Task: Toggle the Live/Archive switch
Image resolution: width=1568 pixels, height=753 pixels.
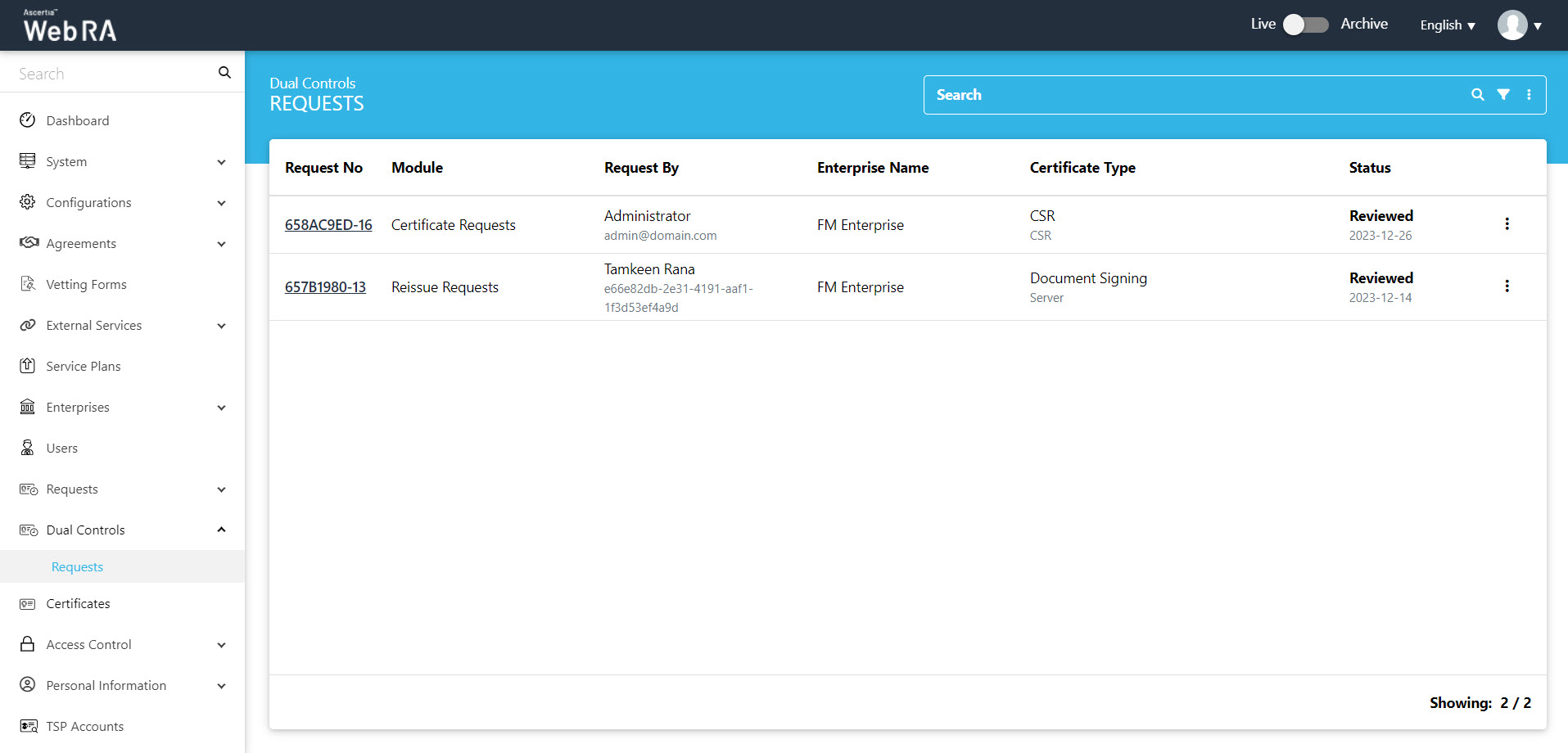Action: pyautogui.click(x=1305, y=25)
